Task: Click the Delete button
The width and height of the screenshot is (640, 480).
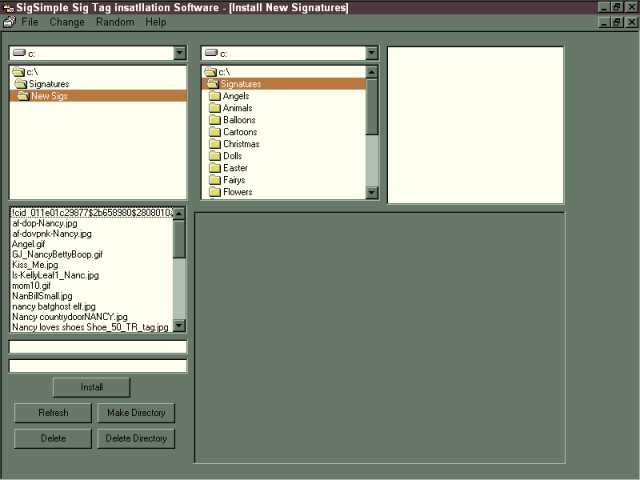Action: (53, 439)
